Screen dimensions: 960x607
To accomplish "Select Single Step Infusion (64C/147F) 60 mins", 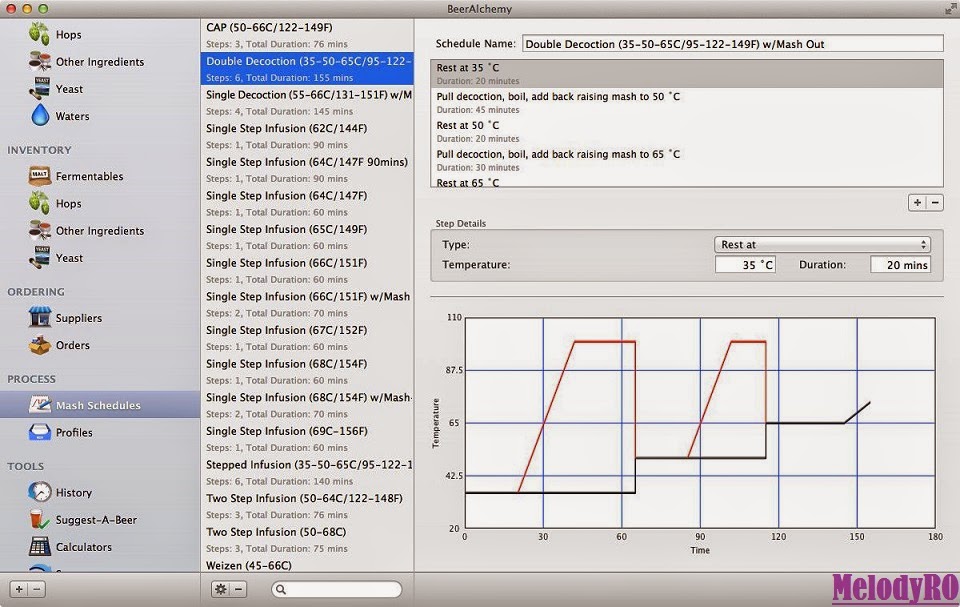I will click(x=307, y=203).
